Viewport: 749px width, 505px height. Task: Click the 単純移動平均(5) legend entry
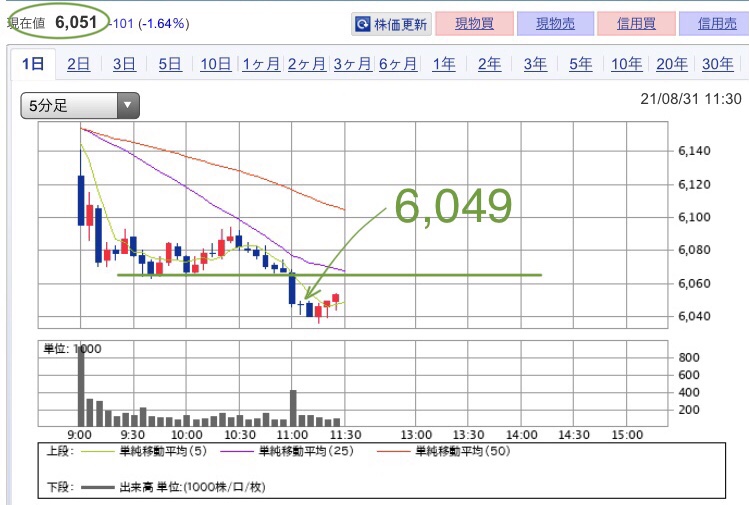tap(144, 451)
